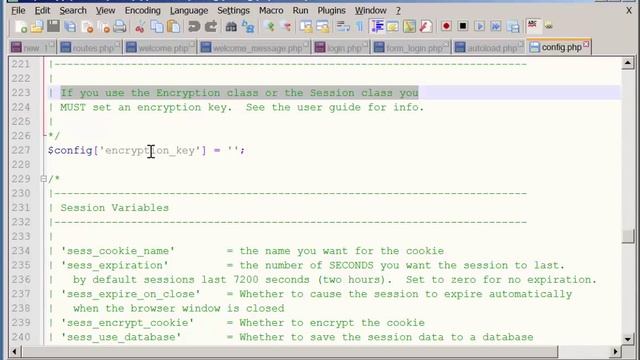This screenshot has width=640, height=360.
Task: Click User Defined Language icon
Action: click(393, 27)
